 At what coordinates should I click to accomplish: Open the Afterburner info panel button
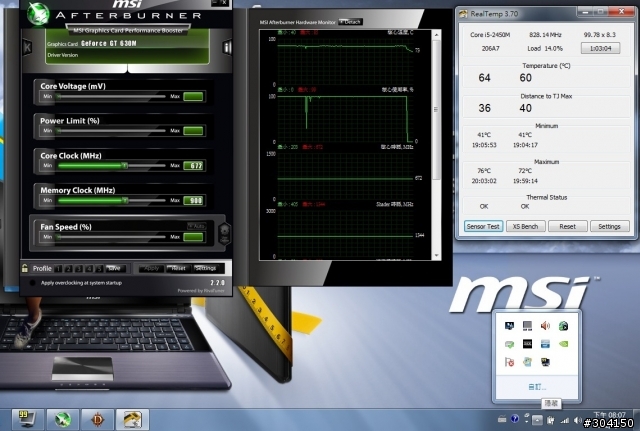click(x=227, y=47)
